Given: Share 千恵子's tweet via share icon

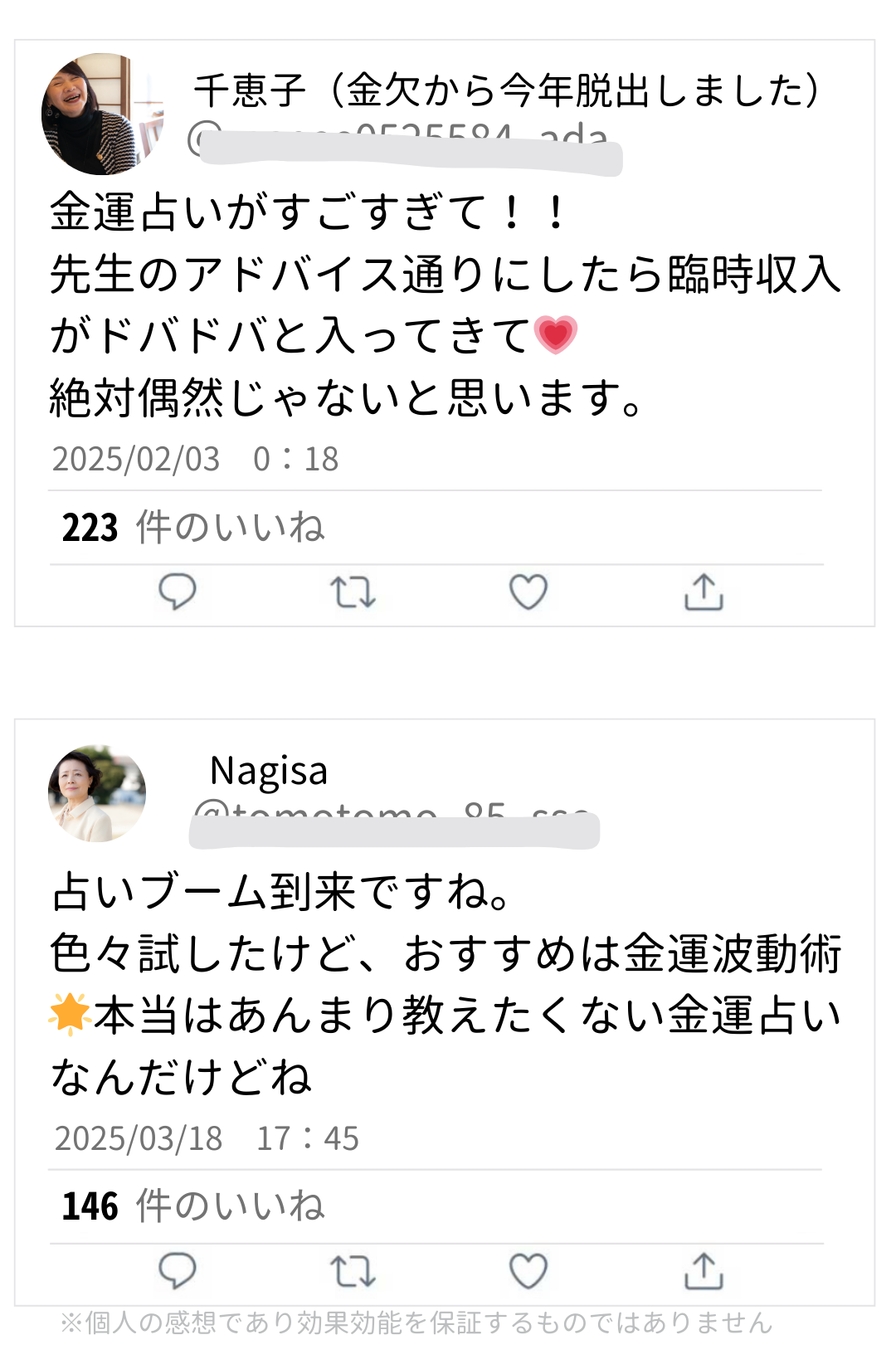Looking at the screenshot, I should pyautogui.click(x=704, y=592).
